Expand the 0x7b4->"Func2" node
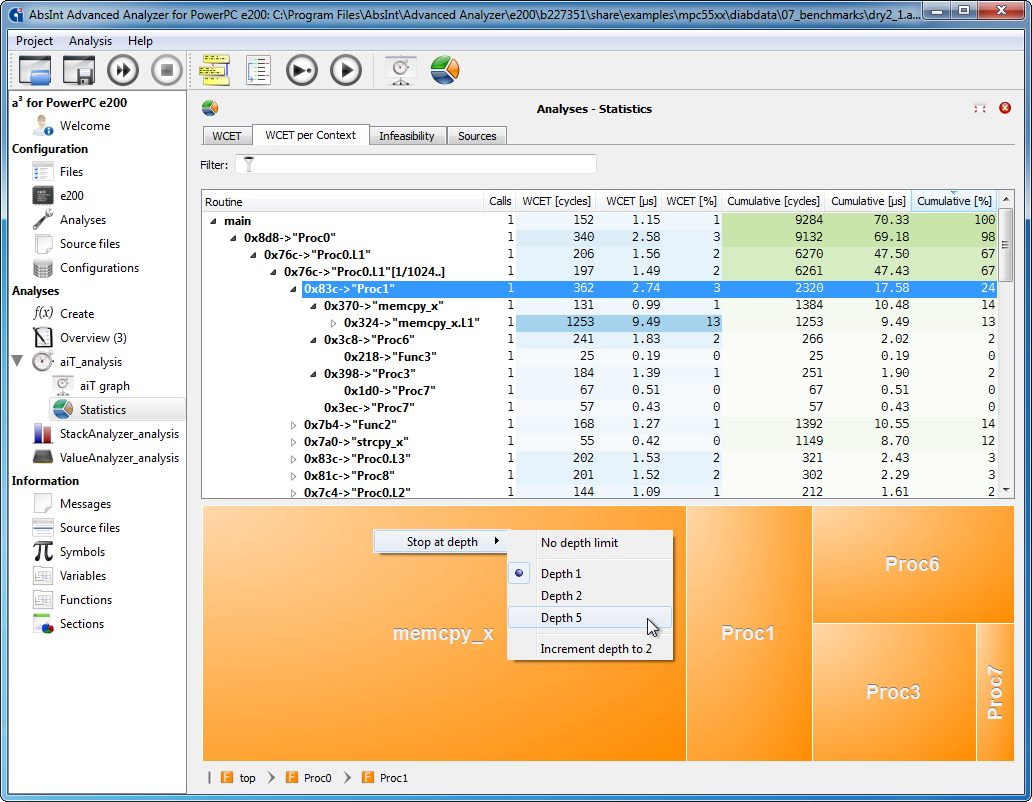Image resolution: width=1032 pixels, height=802 pixels. pos(294,425)
